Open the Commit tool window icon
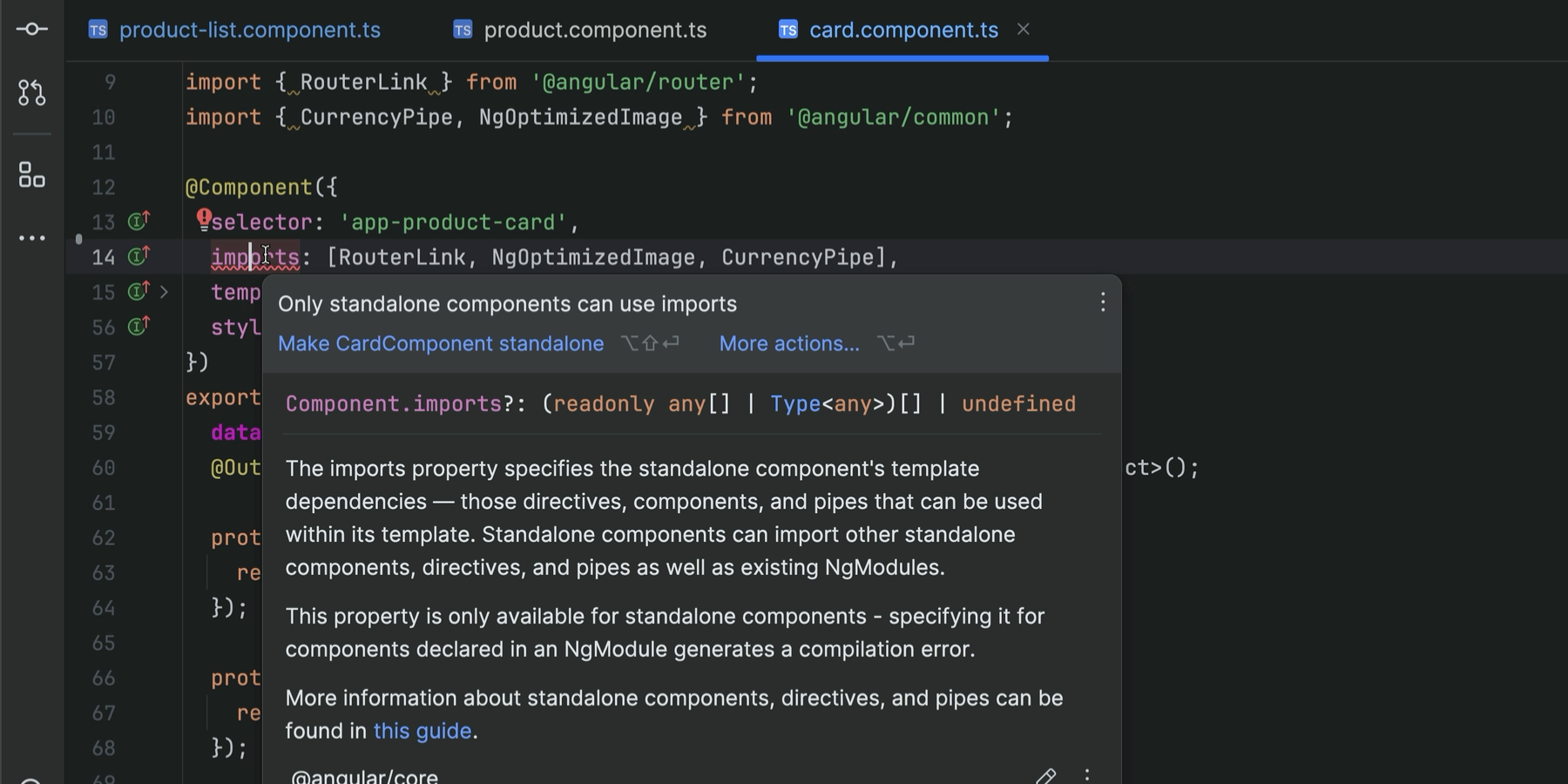Image resolution: width=1568 pixels, height=784 pixels. click(x=32, y=29)
